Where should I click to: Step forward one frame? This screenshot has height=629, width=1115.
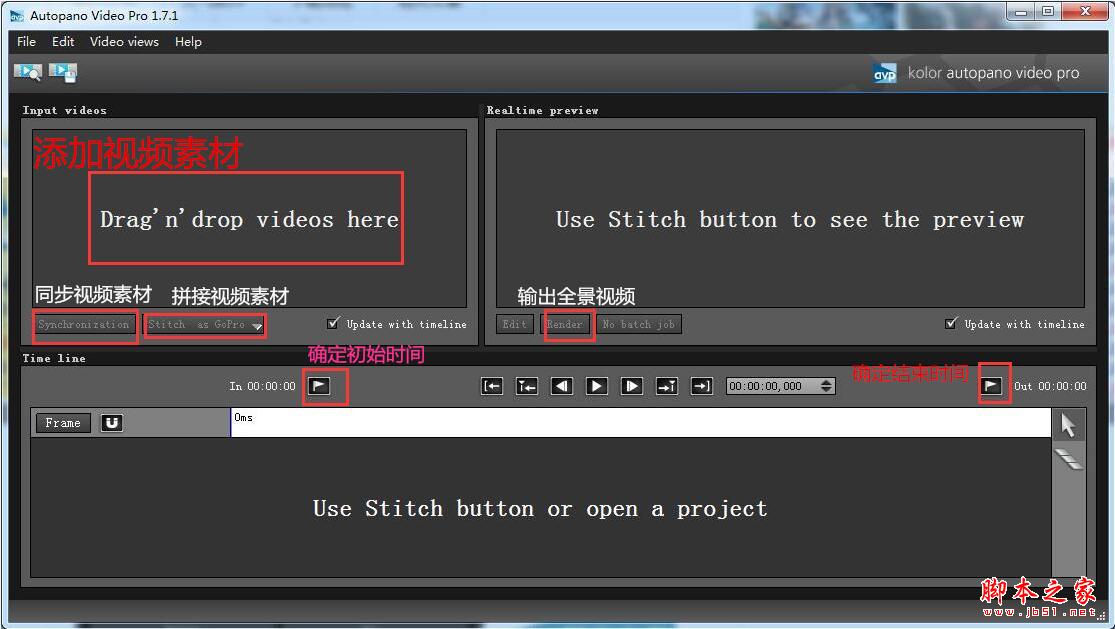point(631,386)
